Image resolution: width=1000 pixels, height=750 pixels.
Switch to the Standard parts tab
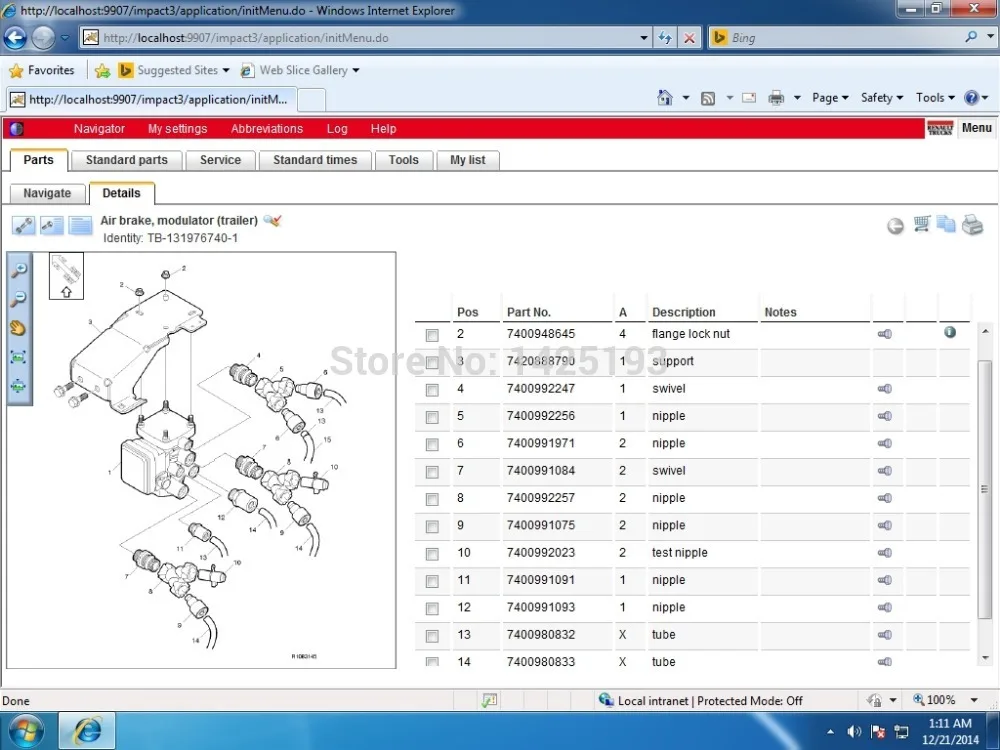pyautogui.click(x=126, y=160)
